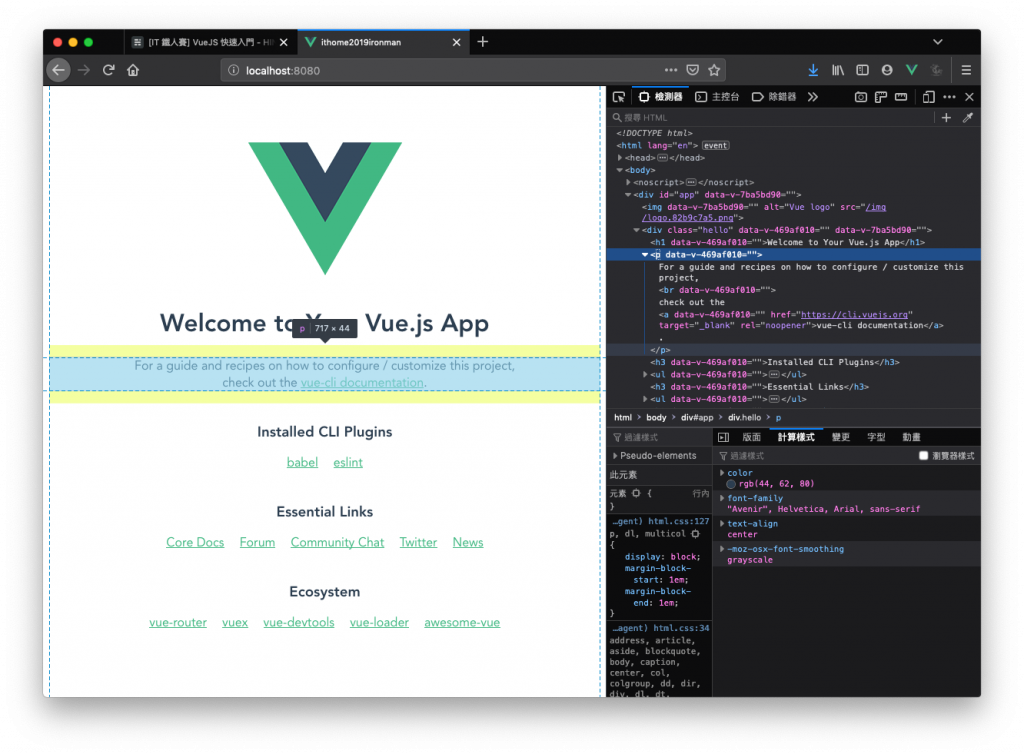Click the rgb(44, 62, 80) color swatch

pyautogui.click(x=731, y=484)
